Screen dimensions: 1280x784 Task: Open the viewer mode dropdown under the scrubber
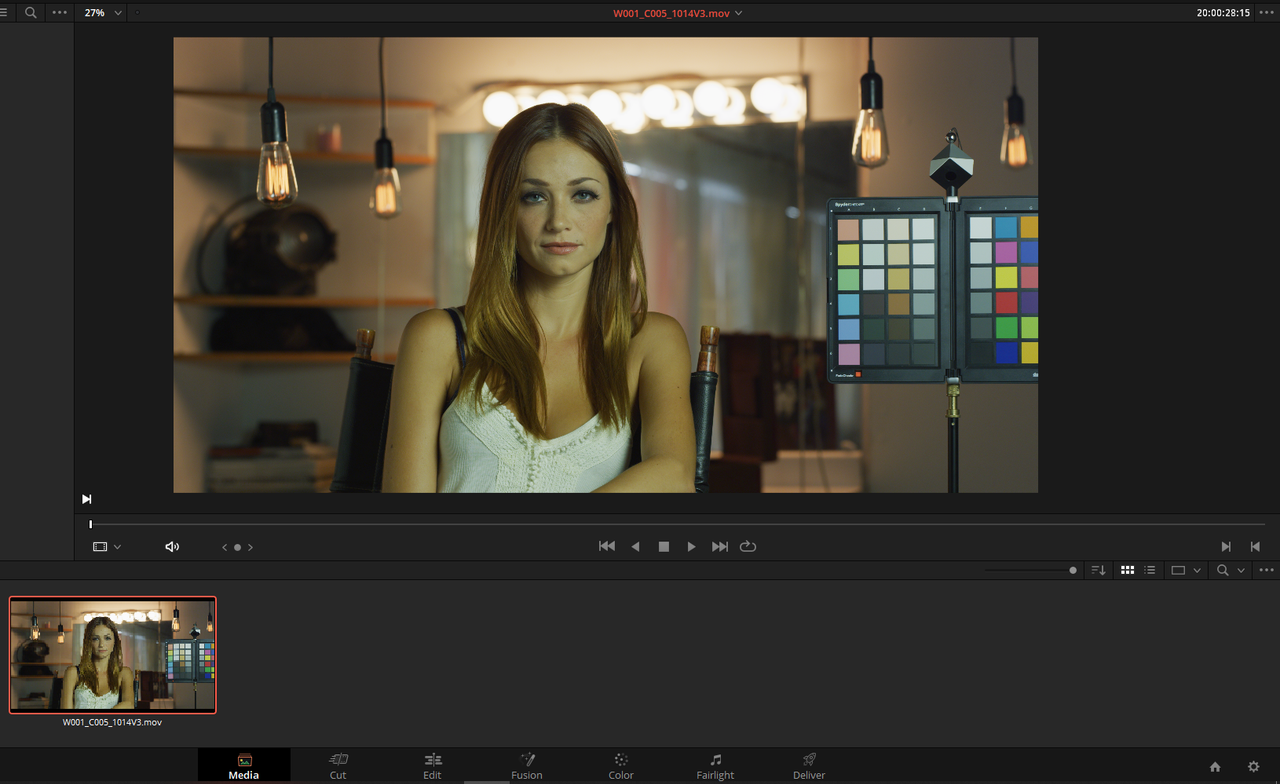pos(107,547)
